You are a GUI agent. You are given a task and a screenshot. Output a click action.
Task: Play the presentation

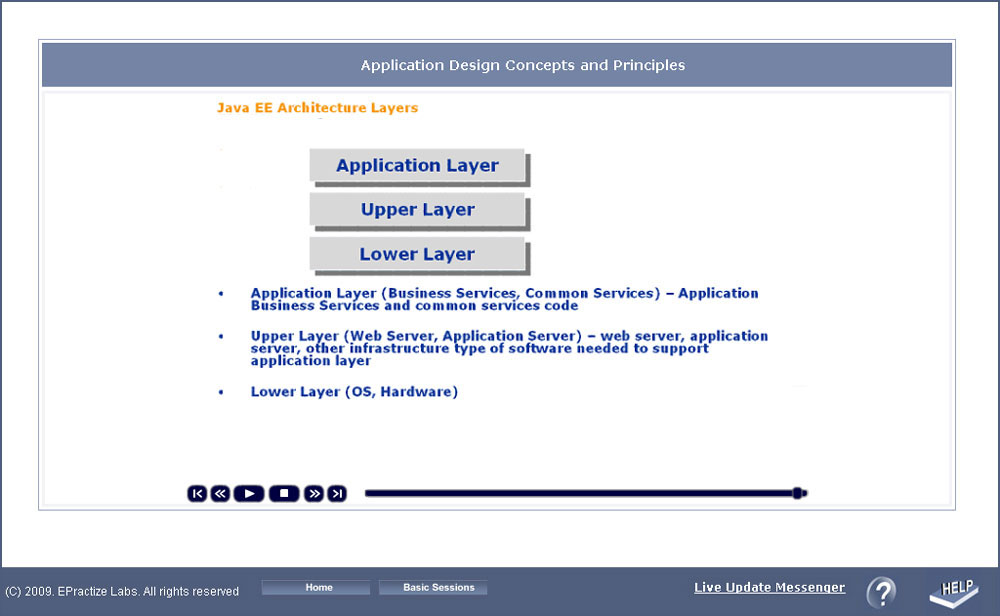(x=249, y=494)
